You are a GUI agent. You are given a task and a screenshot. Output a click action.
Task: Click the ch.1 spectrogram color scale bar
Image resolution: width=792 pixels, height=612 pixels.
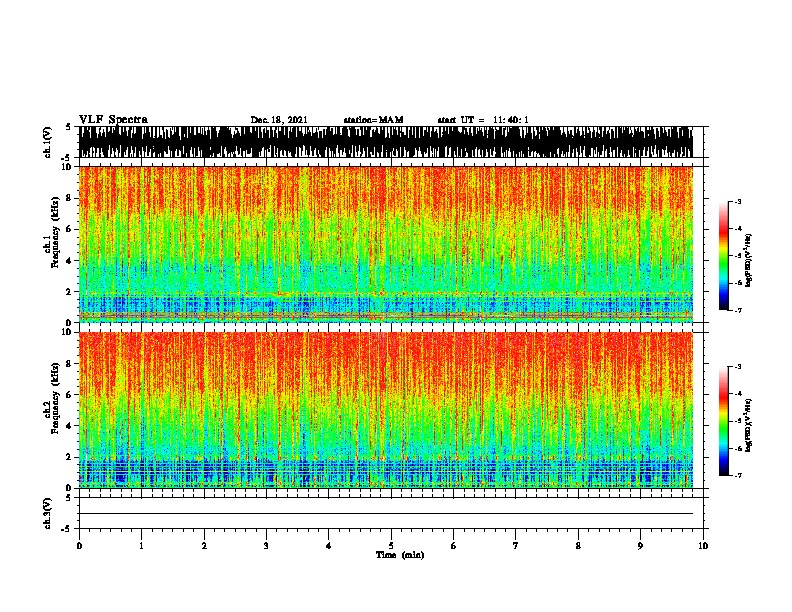tap(724, 256)
